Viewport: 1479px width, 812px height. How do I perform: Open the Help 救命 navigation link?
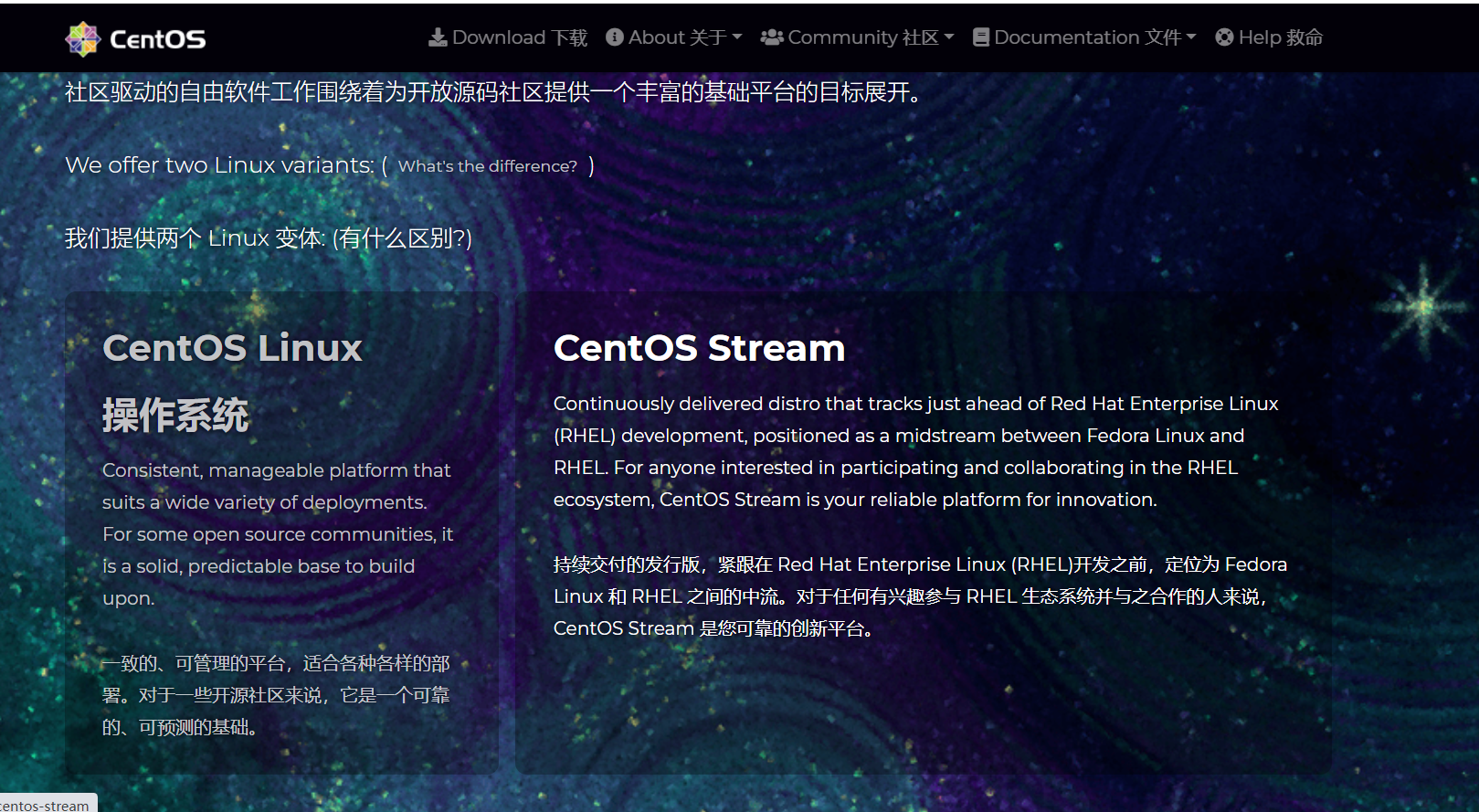(1269, 37)
